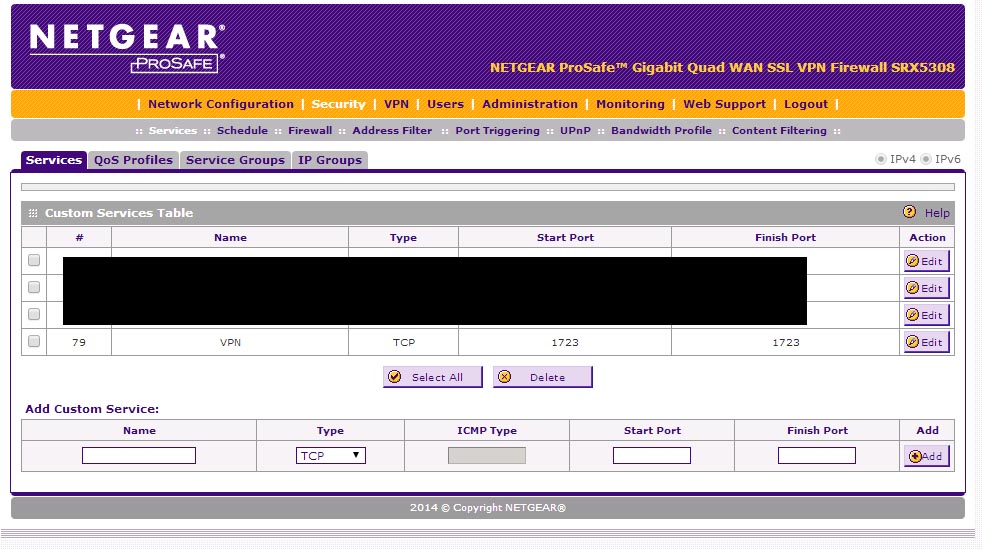Focus the custom service Name field
The image size is (982, 550).
pyautogui.click(x=138, y=455)
